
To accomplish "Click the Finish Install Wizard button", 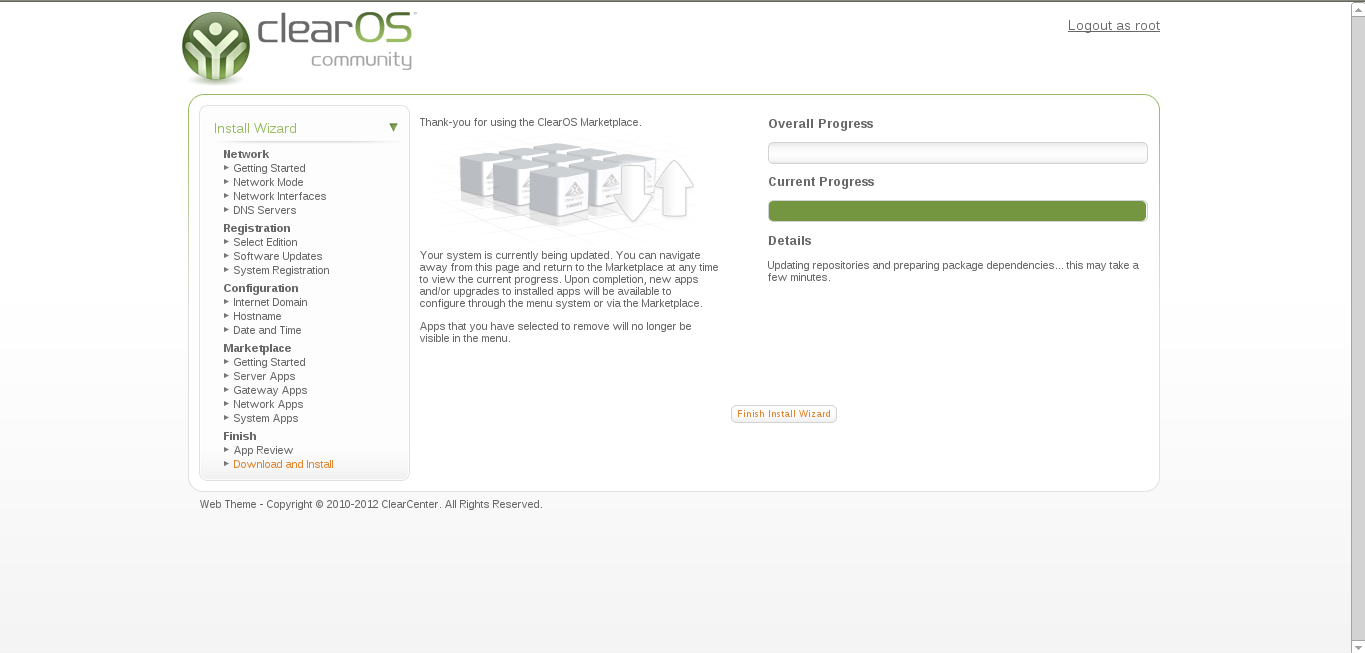I will click(x=784, y=414).
